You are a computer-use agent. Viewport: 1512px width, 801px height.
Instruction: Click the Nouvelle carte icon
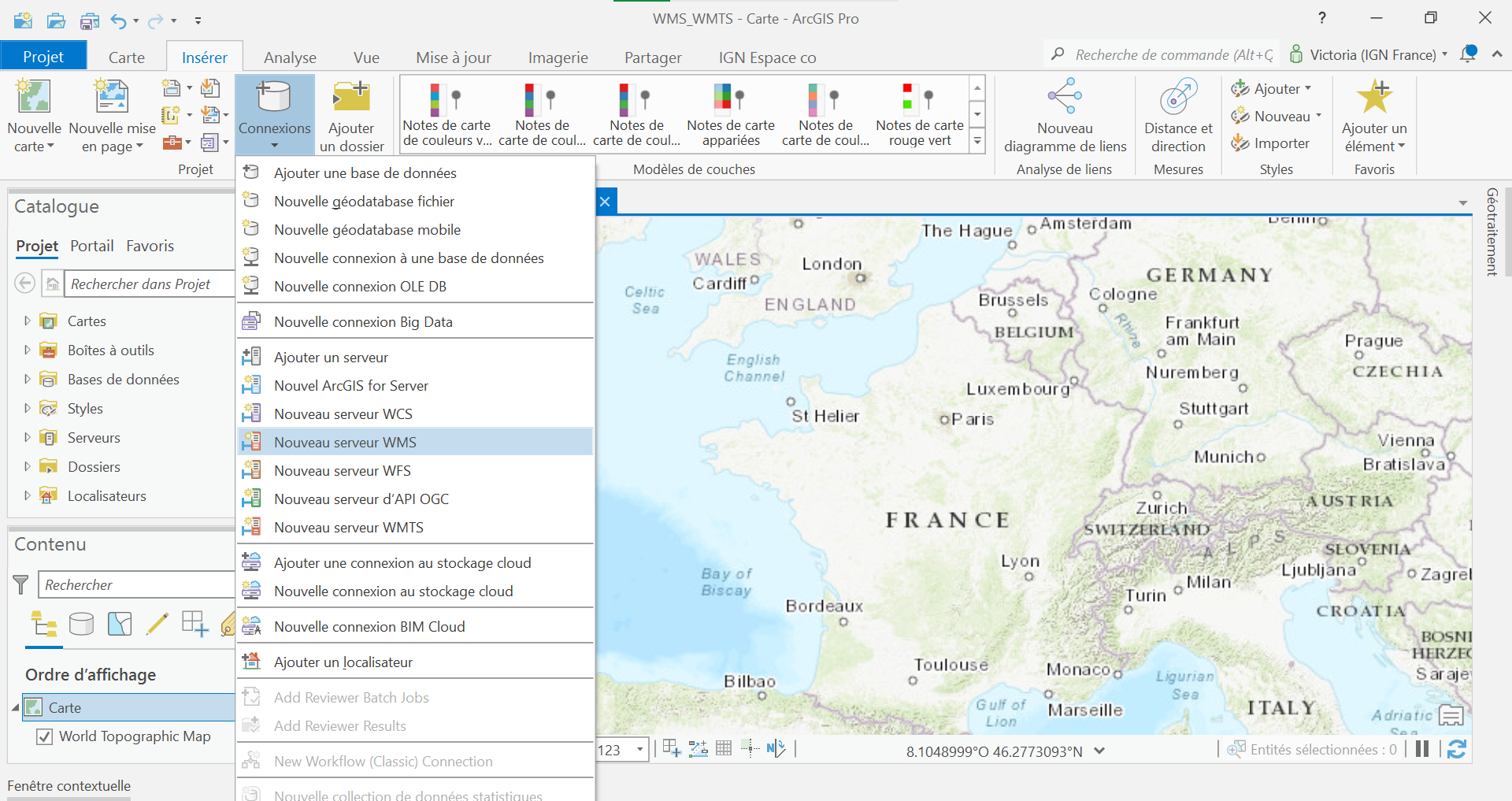pyautogui.click(x=34, y=97)
